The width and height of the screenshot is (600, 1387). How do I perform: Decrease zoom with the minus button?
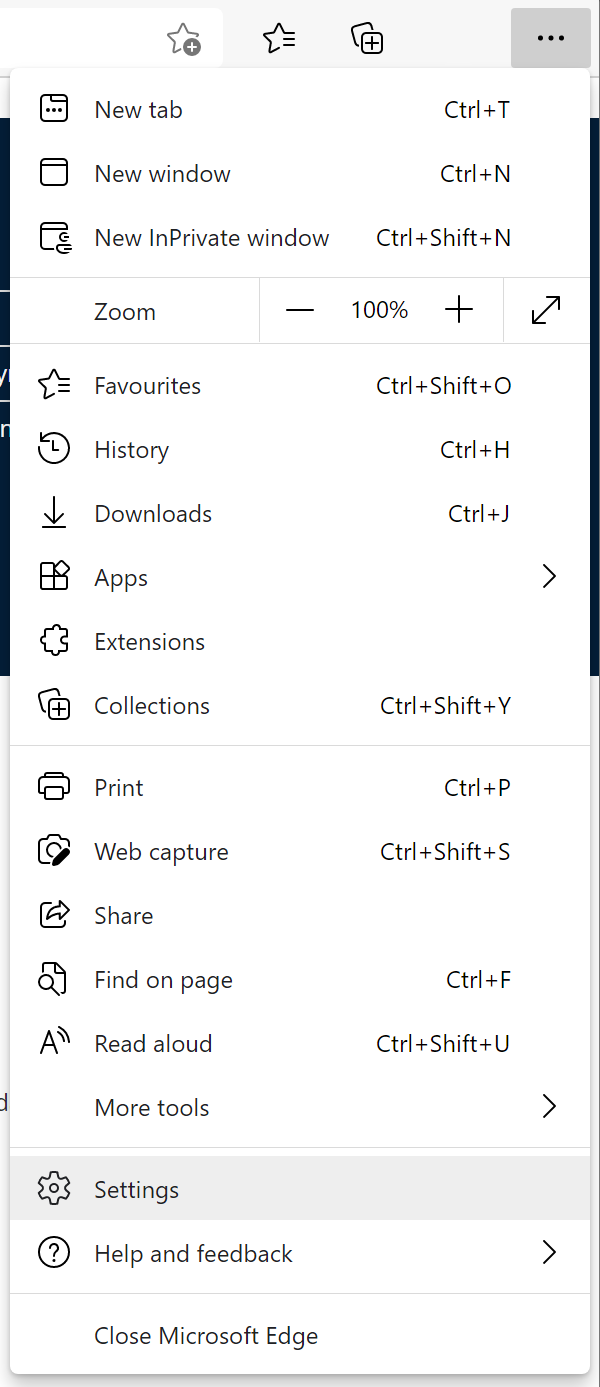point(300,310)
